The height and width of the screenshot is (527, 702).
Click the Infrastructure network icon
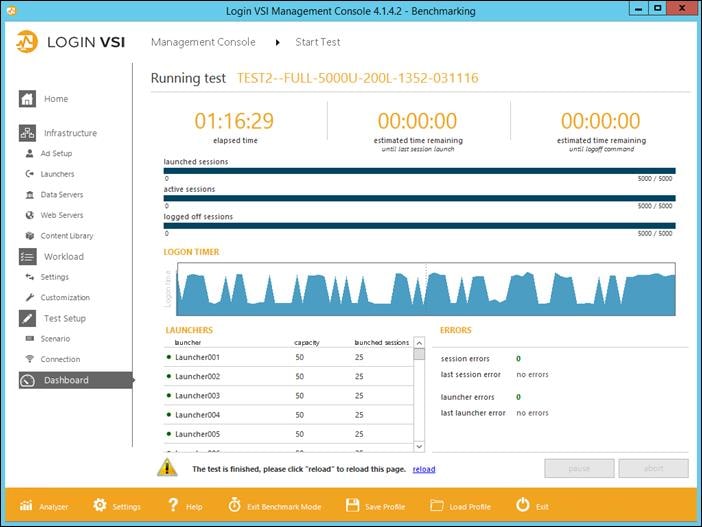(27, 133)
